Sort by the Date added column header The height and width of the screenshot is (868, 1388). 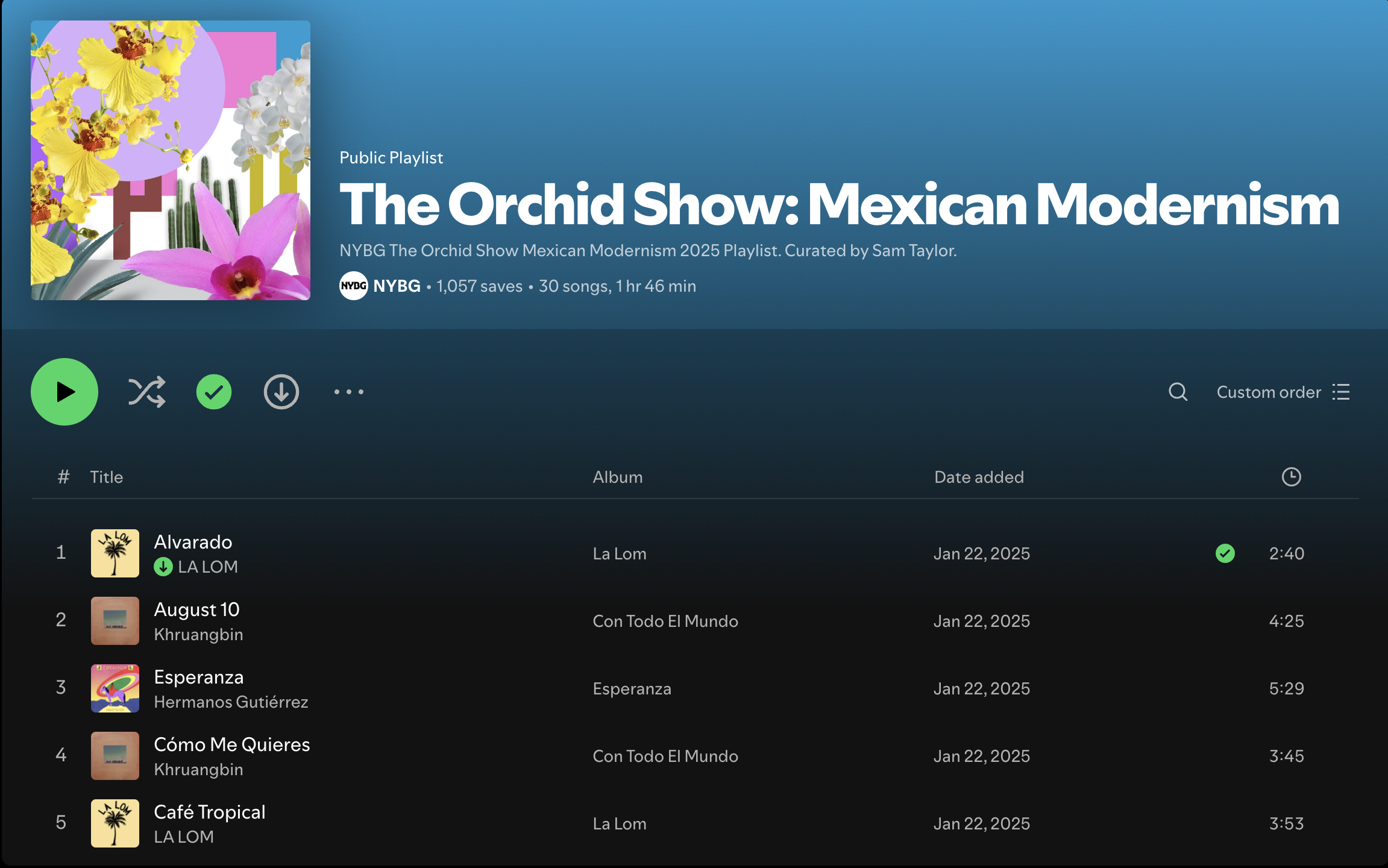tap(979, 477)
